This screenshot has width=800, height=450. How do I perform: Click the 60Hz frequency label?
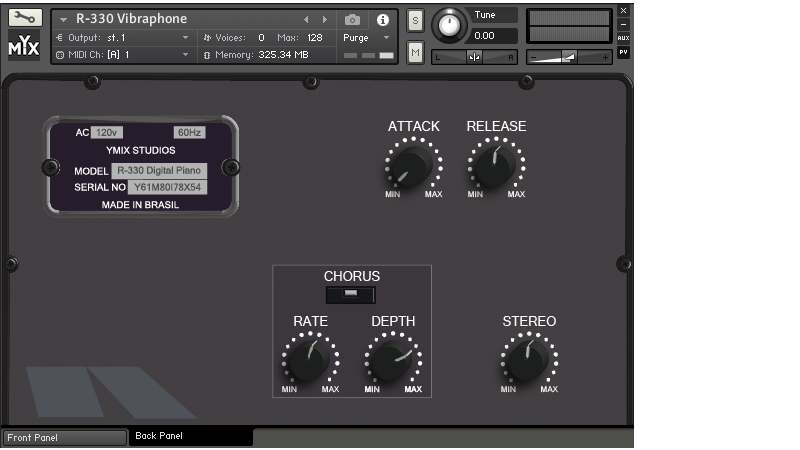tap(189, 133)
